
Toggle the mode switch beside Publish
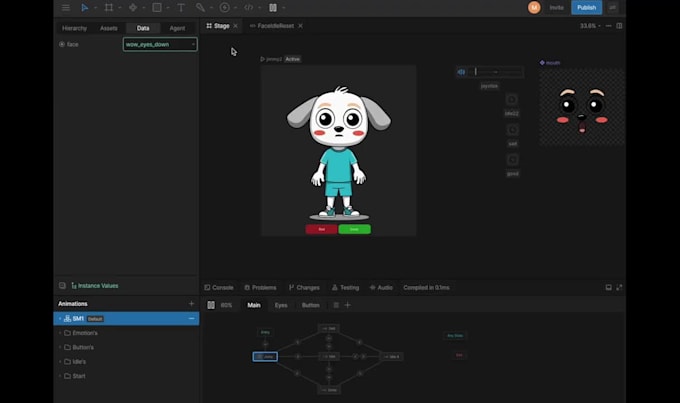(x=612, y=7)
